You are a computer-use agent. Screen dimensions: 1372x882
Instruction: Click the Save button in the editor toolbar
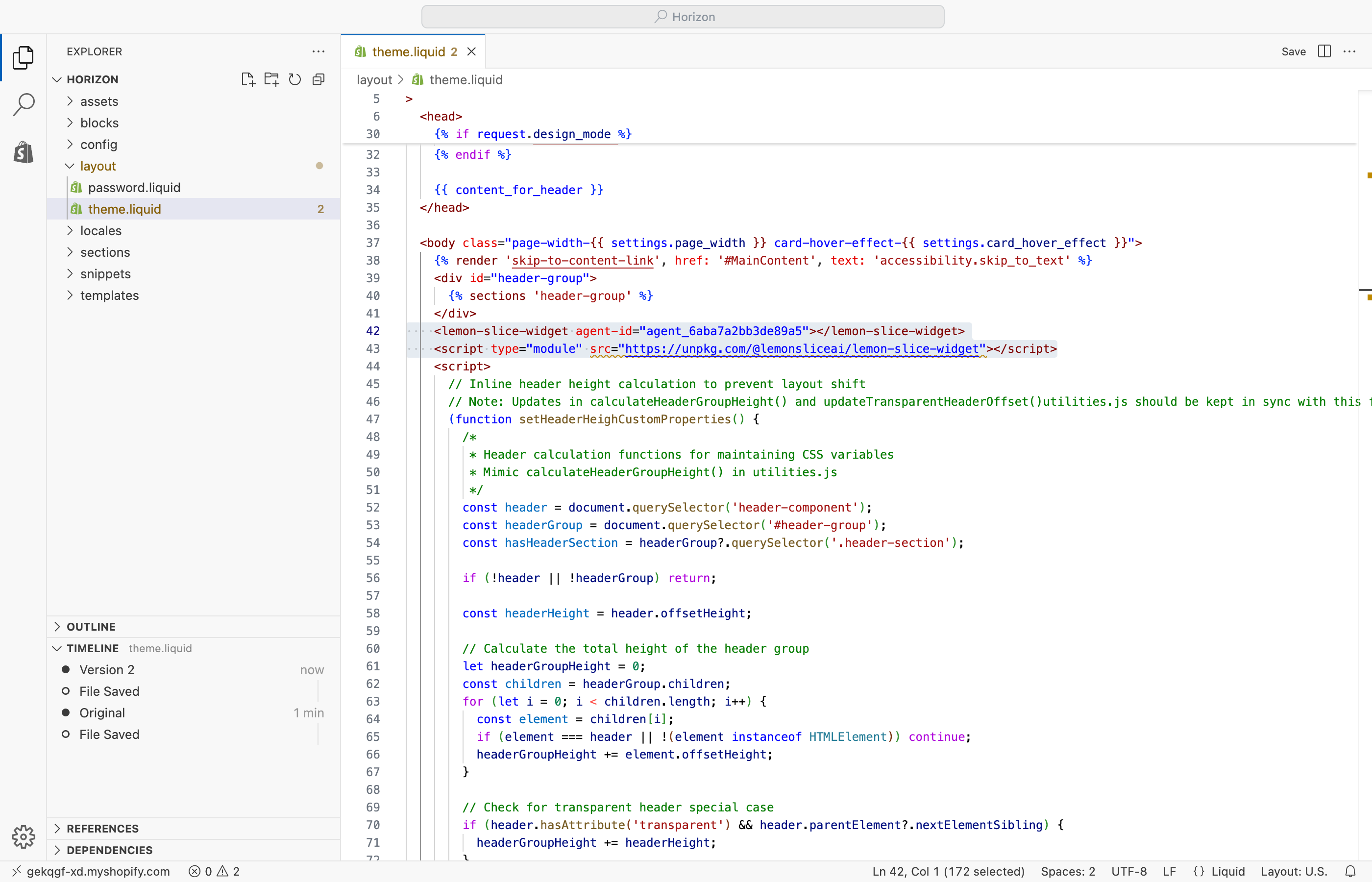click(x=1293, y=51)
